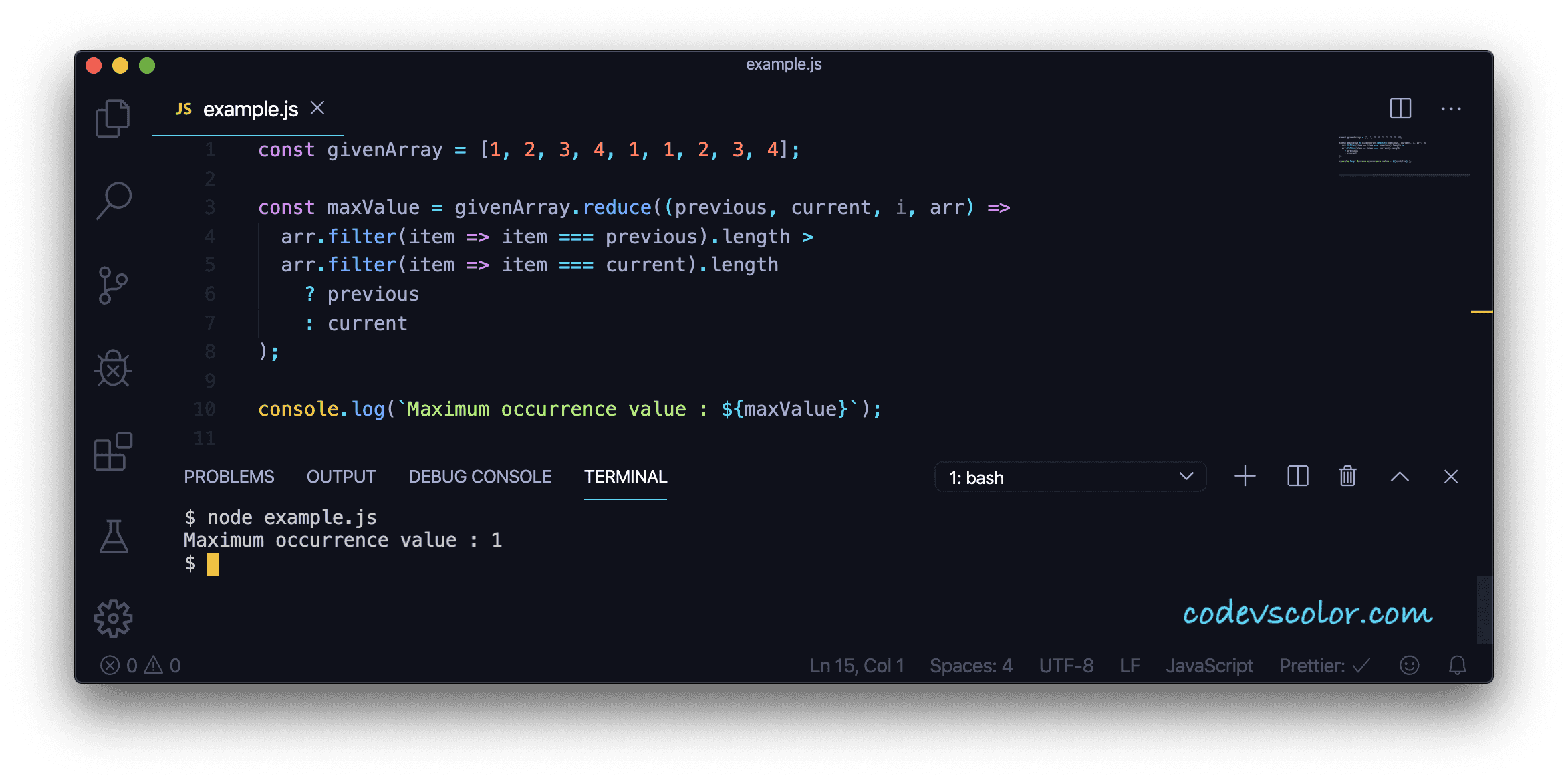Open More Actions ellipsis in editor

1450,109
